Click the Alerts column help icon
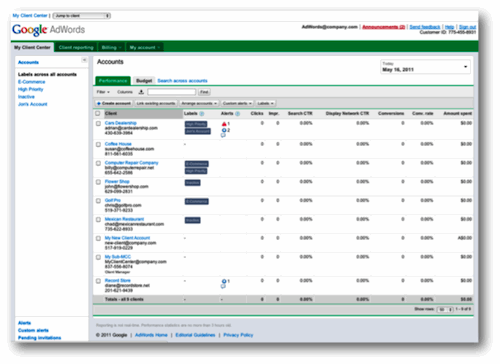The image size is (500, 364). [x=237, y=114]
